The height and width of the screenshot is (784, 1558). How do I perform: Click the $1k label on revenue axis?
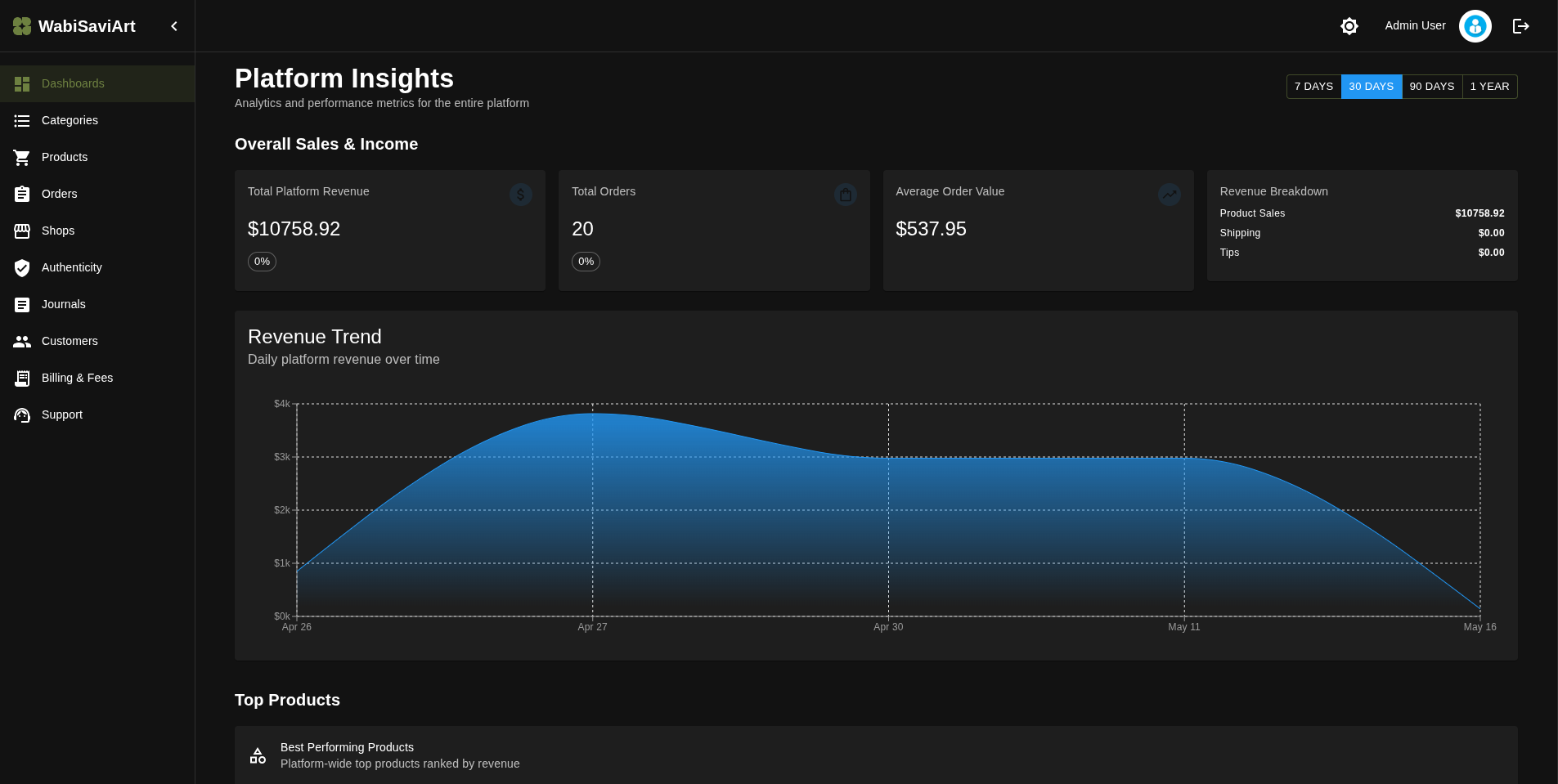point(282,563)
